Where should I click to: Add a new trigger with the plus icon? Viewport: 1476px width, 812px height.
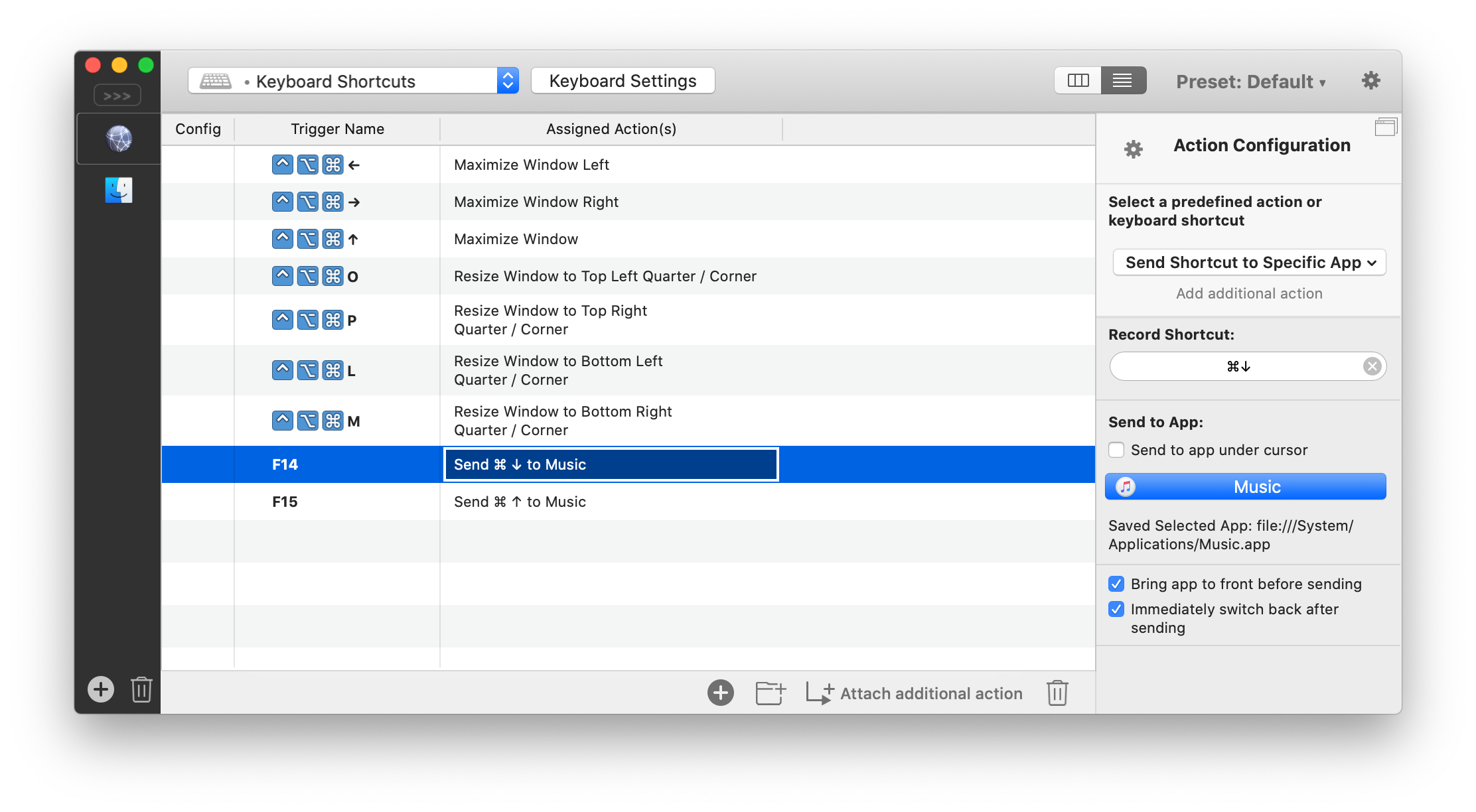coord(100,689)
